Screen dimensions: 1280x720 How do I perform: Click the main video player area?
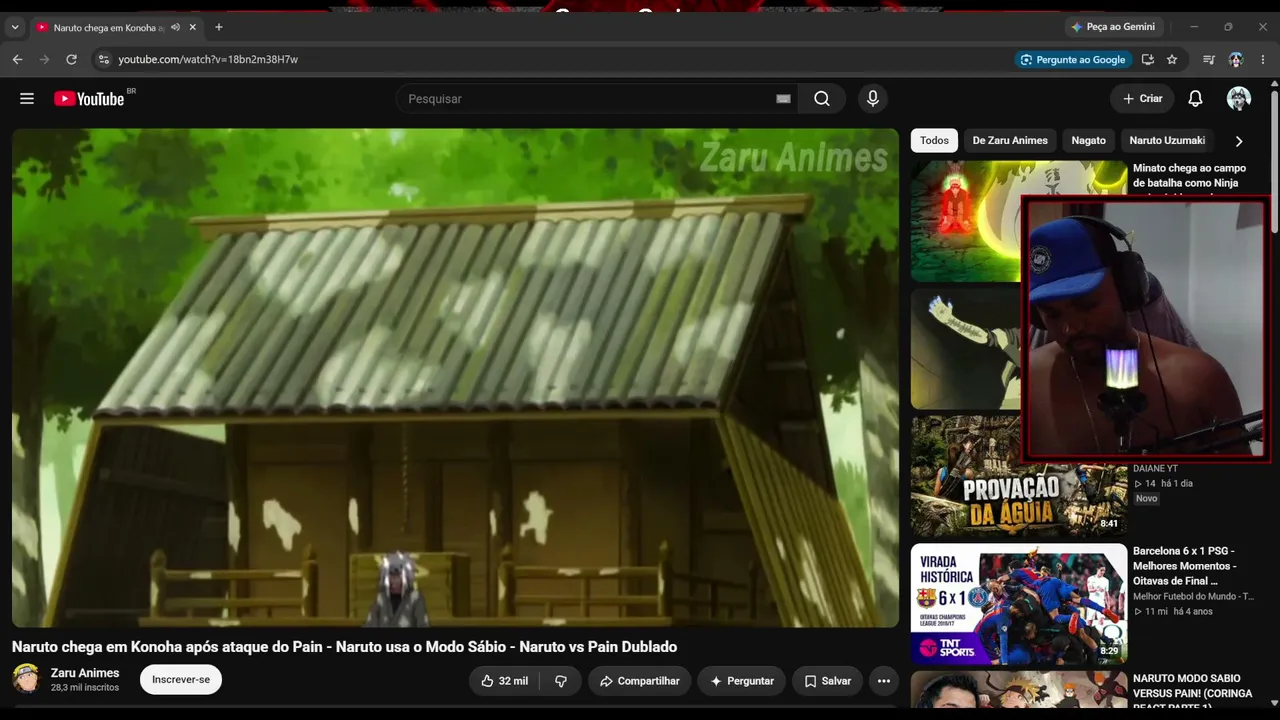pyautogui.click(x=455, y=378)
